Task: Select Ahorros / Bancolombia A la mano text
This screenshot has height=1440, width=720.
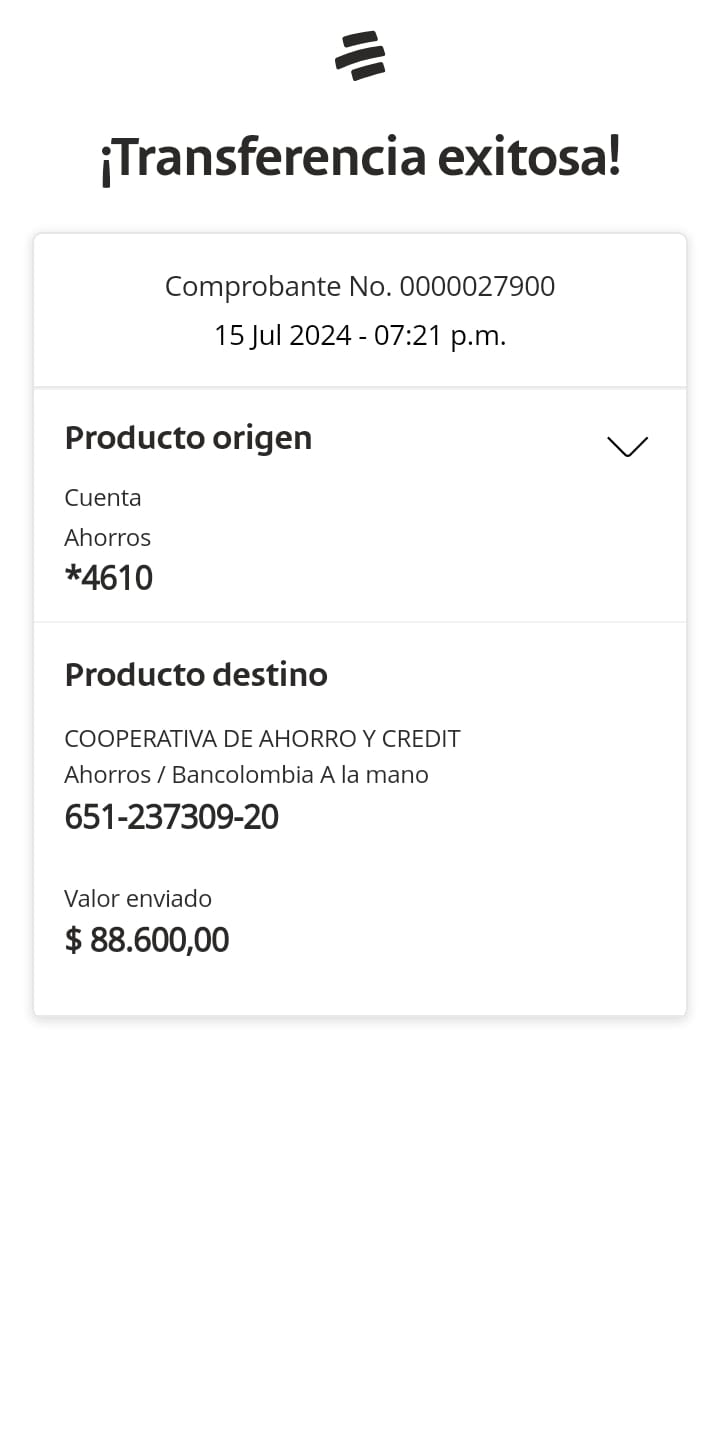Action: 246,775
